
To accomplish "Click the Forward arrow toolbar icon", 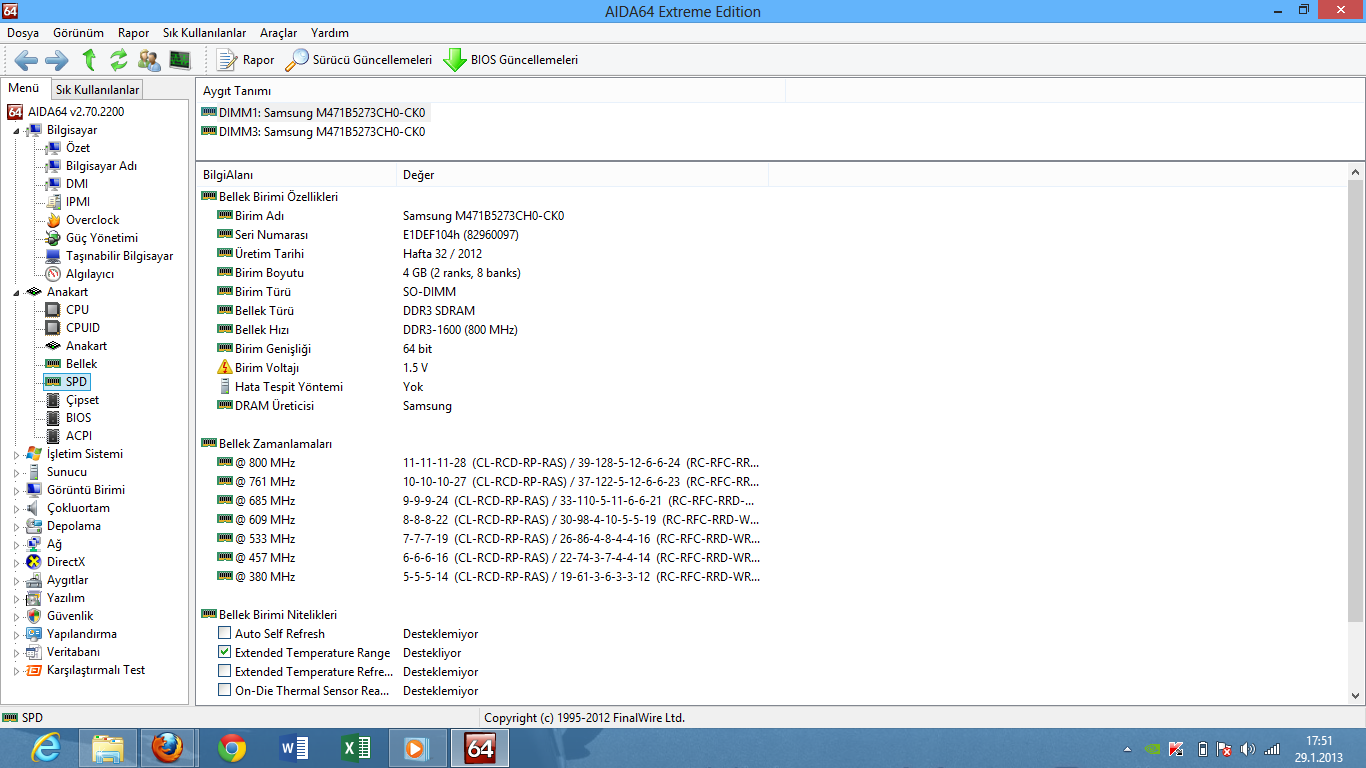I will pos(56,60).
